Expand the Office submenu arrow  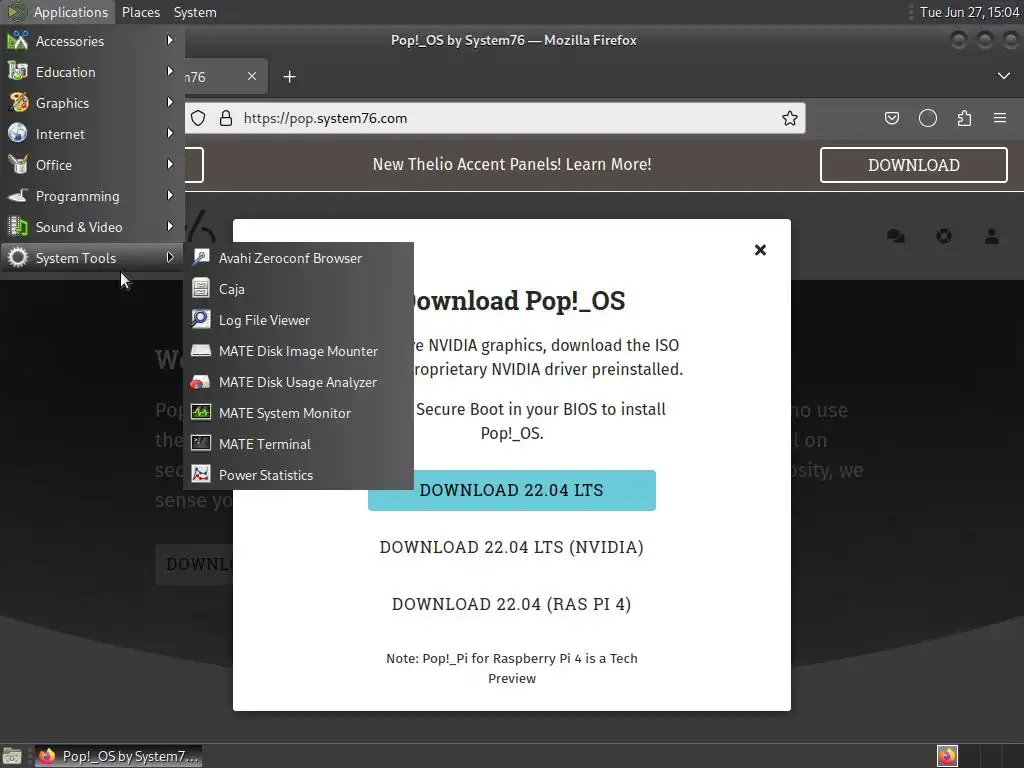click(170, 165)
